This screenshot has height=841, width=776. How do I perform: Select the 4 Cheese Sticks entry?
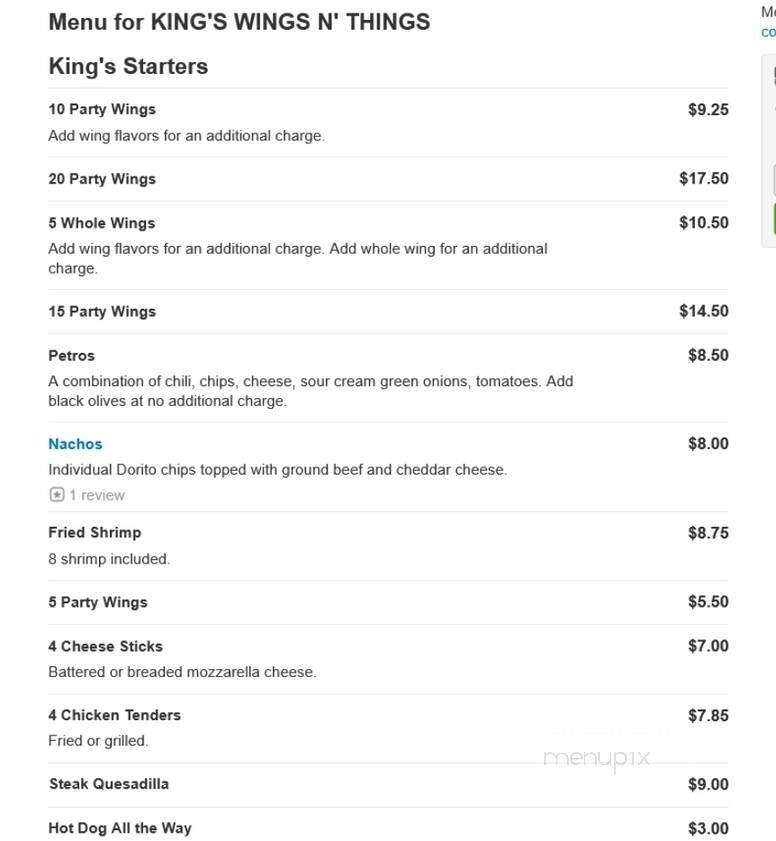105,646
